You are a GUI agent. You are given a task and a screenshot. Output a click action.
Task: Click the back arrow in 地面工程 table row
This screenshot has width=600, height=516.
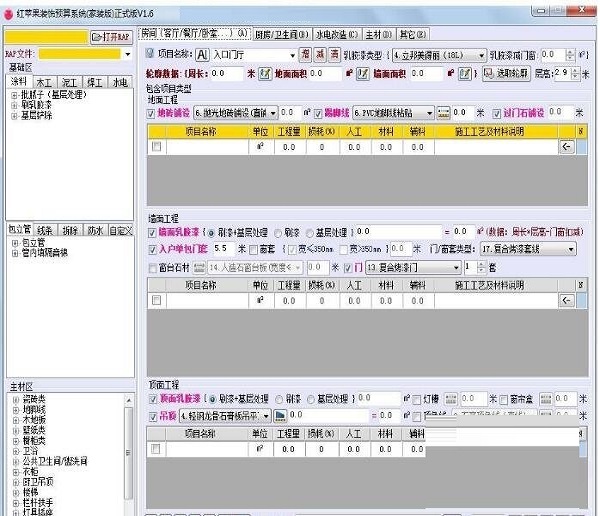click(567, 147)
